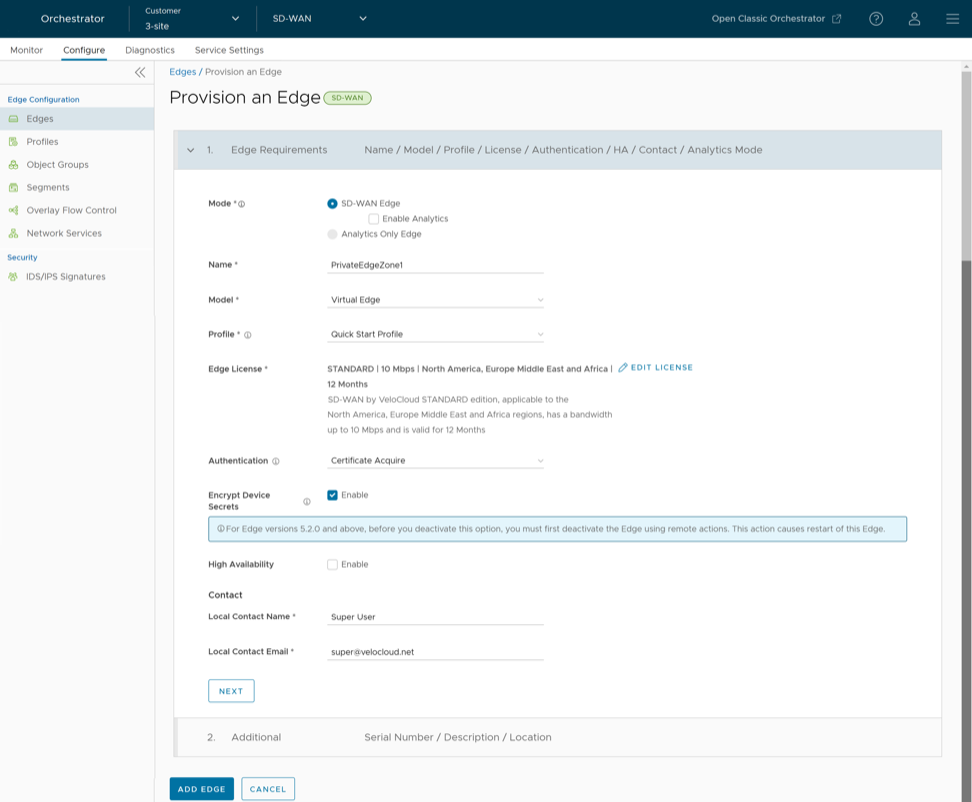
Task: Click the Object Groups sidebar icon
Action: pos(14,165)
